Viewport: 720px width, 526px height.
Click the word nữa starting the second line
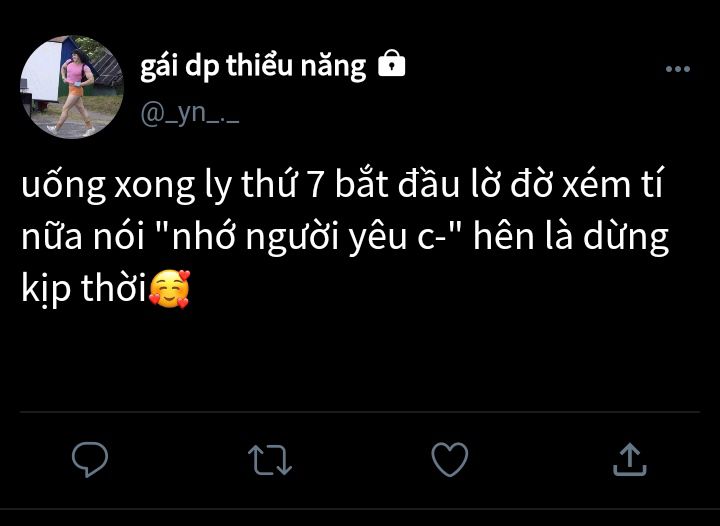pyautogui.click(x=52, y=237)
